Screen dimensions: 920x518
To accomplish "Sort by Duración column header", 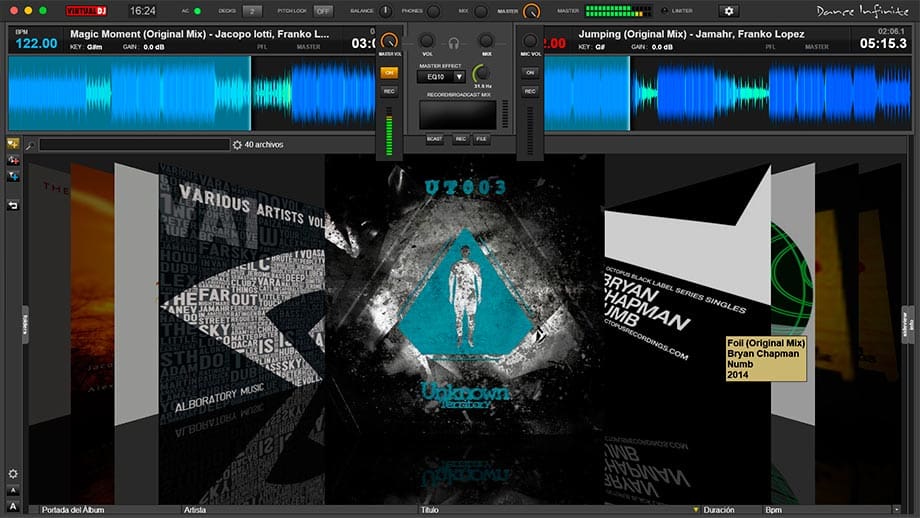I will coord(719,510).
